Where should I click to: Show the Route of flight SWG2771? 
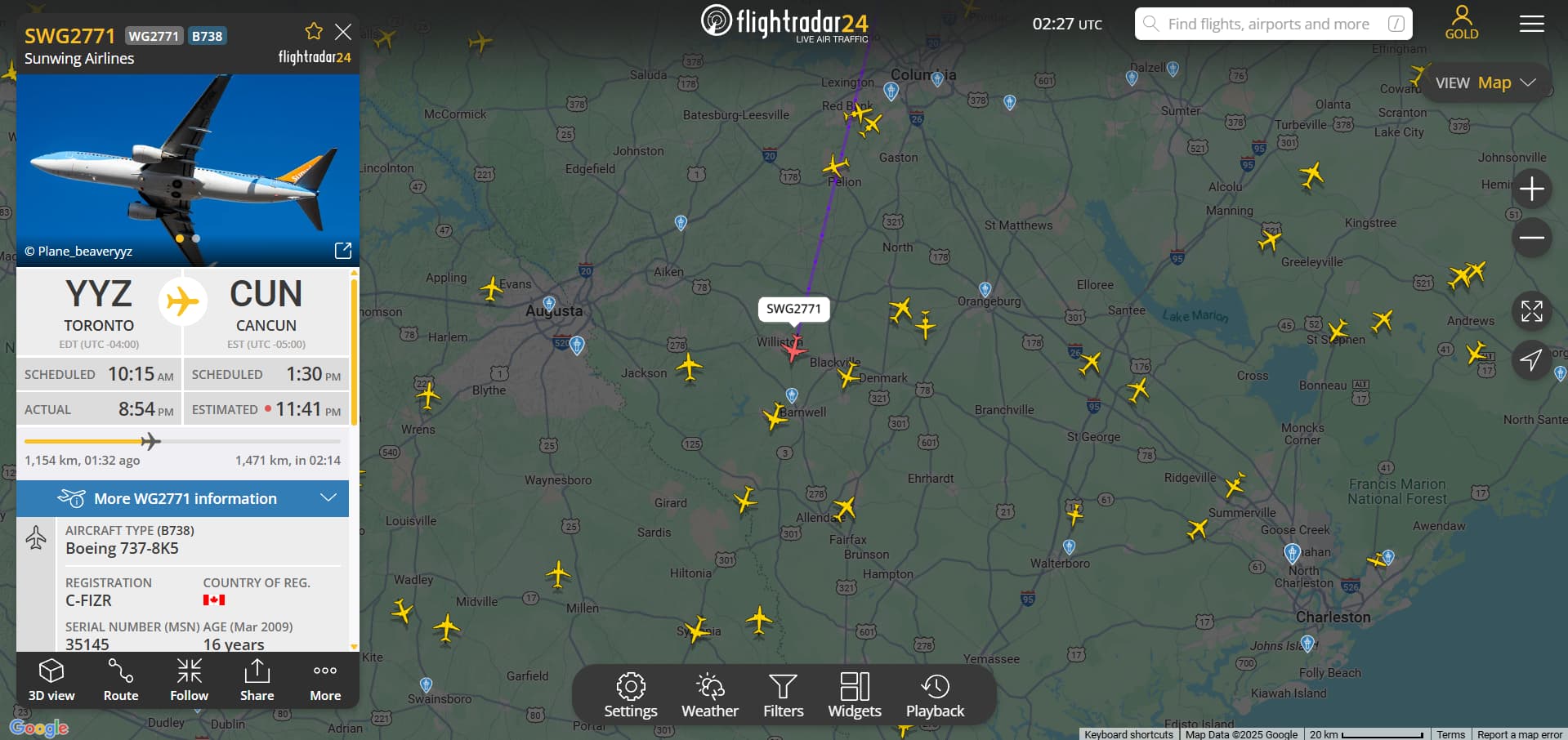click(121, 680)
